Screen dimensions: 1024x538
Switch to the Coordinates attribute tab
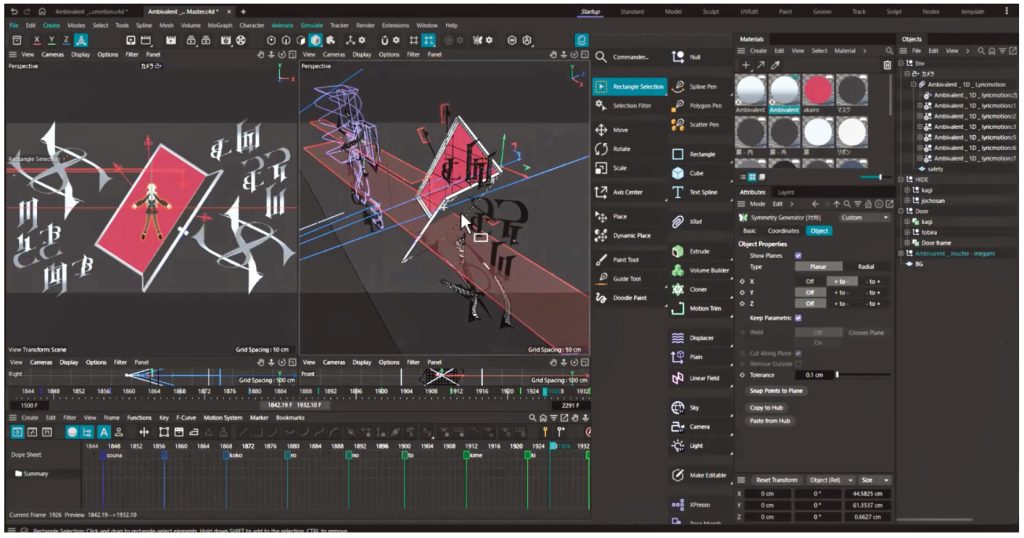(784, 231)
